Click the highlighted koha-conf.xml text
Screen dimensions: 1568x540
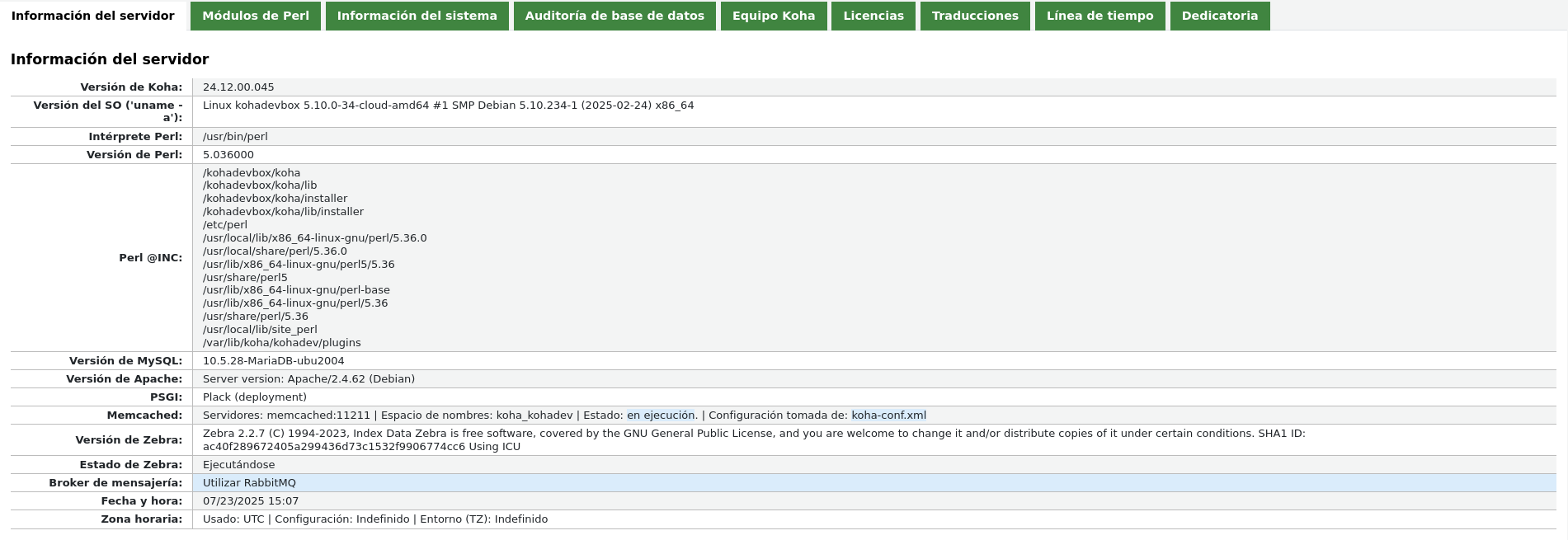[888, 416]
